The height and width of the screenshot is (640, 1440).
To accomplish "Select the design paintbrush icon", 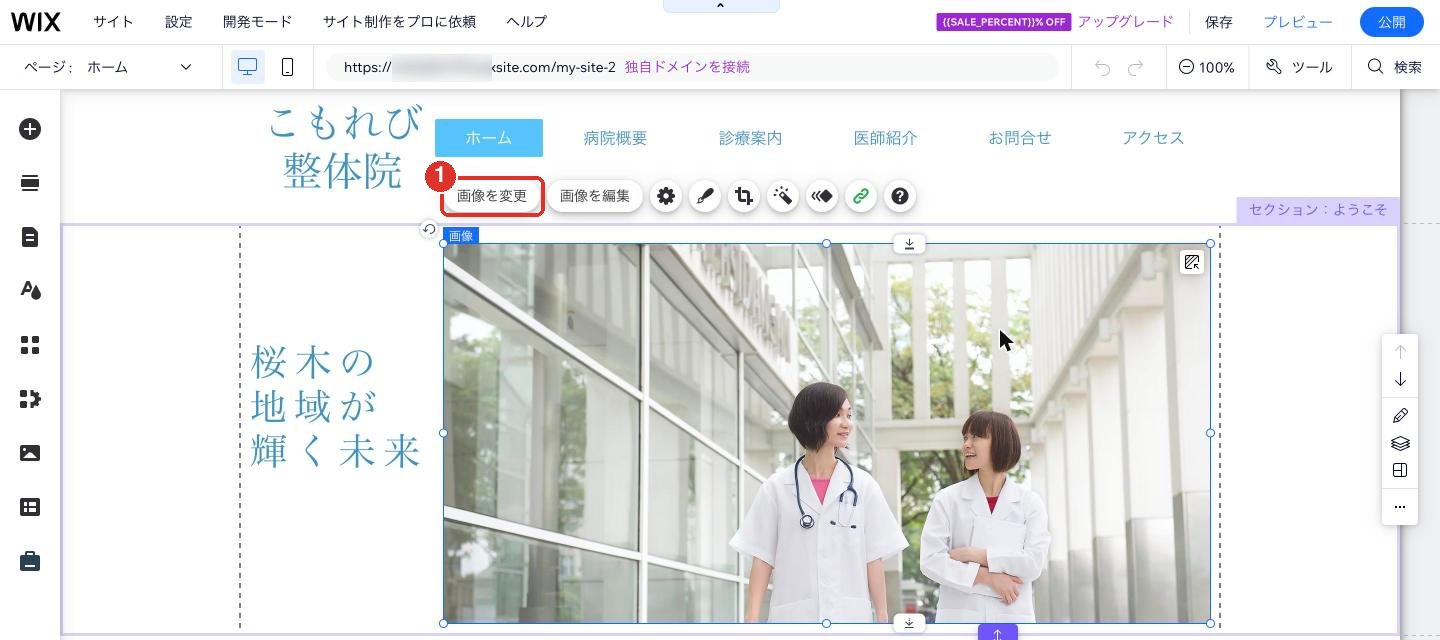I will [x=705, y=196].
